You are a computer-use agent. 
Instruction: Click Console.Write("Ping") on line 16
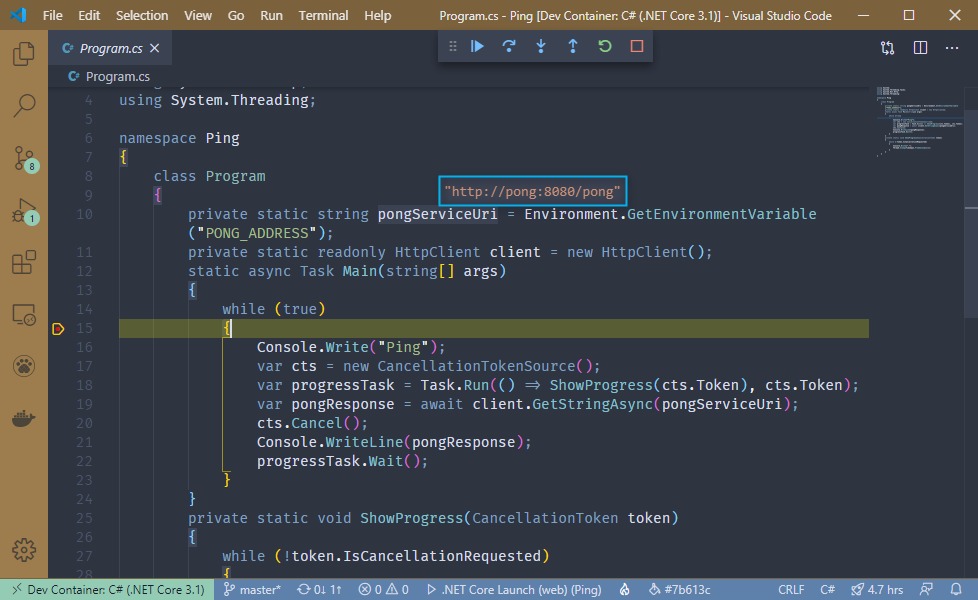tap(351, 347)
